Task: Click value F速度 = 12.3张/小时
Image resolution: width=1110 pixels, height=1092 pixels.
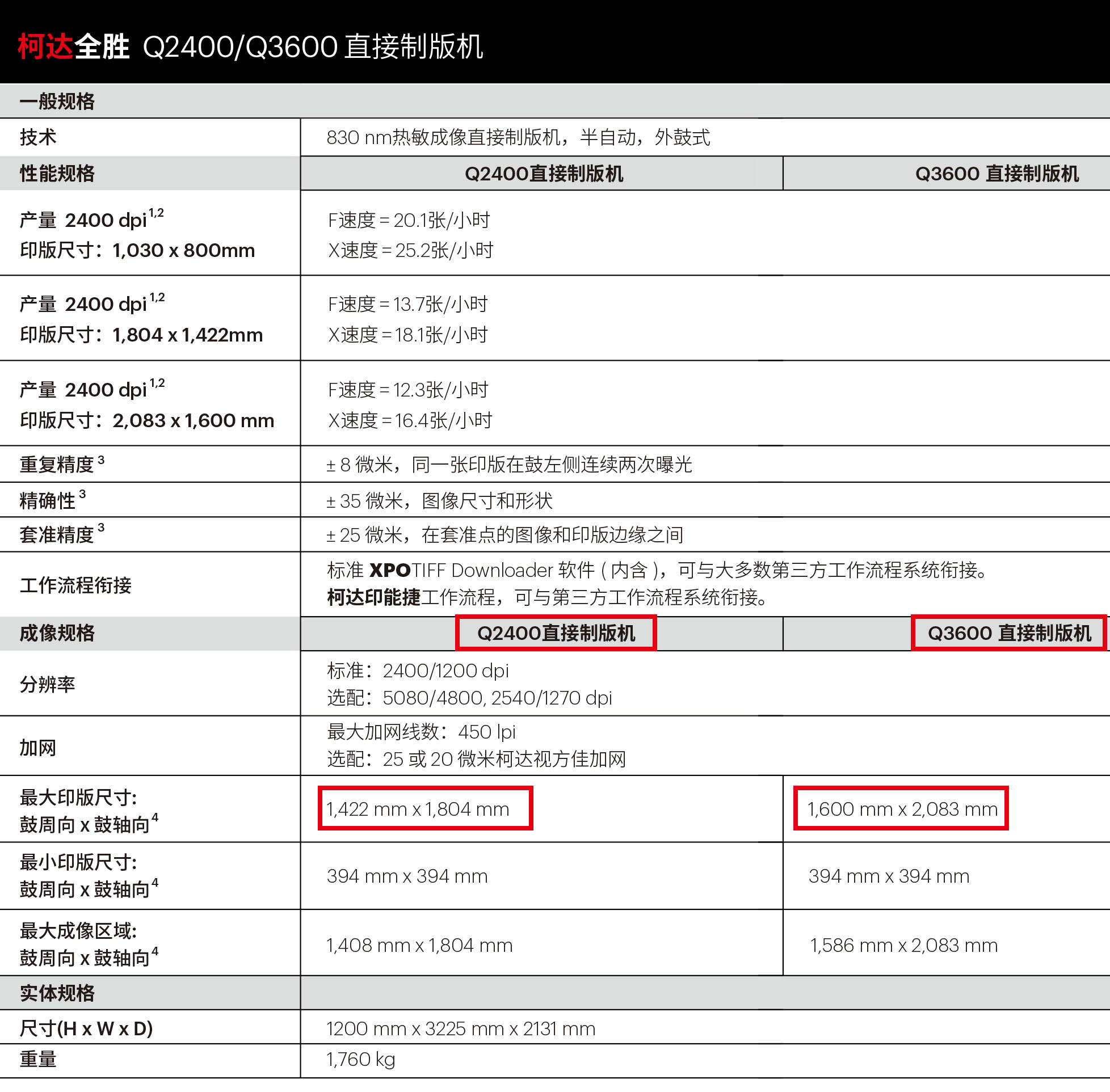Action: point(408,390)
